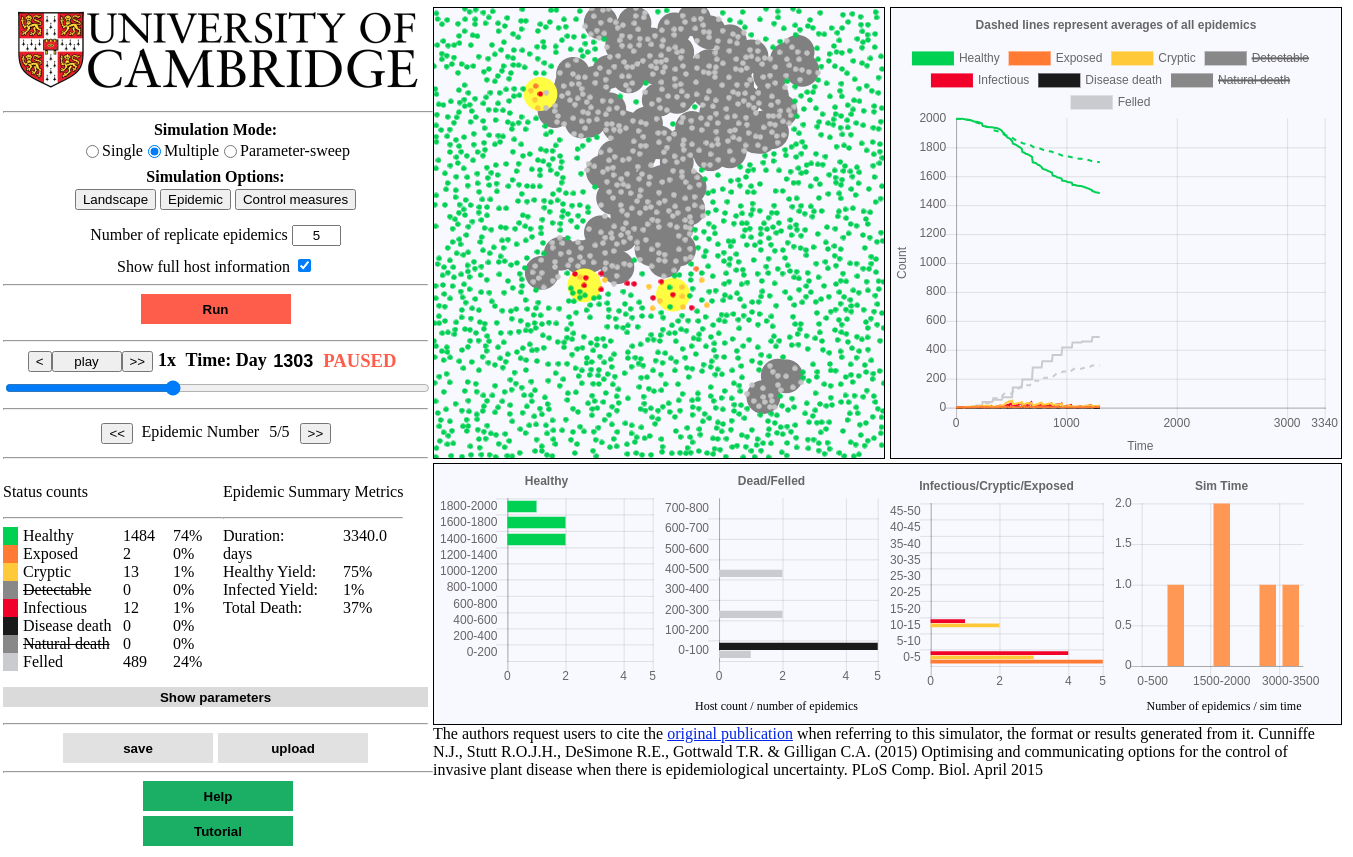Choose Parameter-sweep simulation mode

click(x=231, y=152)
